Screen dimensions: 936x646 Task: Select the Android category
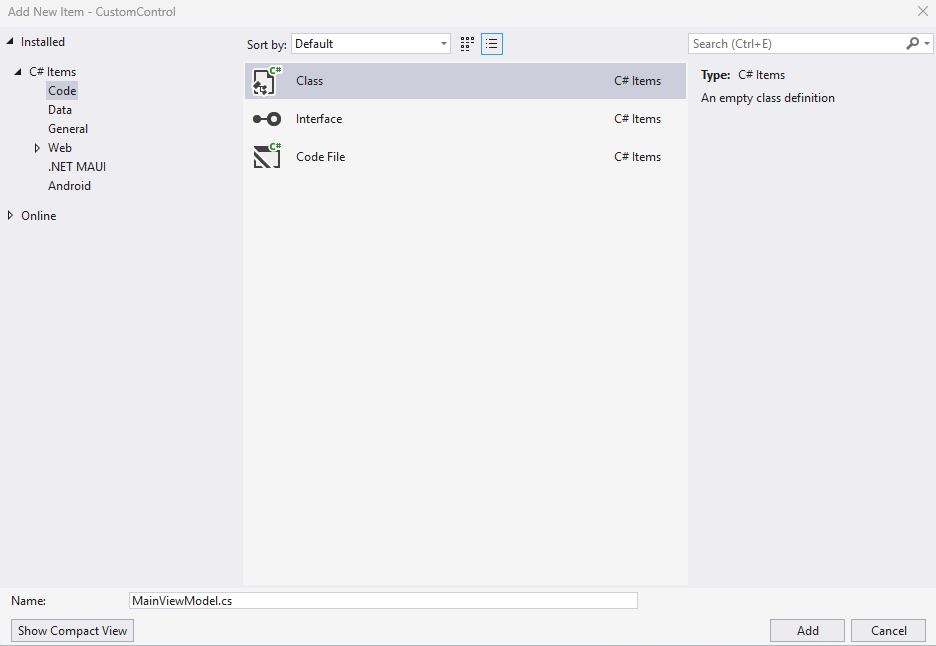(68, 185)
